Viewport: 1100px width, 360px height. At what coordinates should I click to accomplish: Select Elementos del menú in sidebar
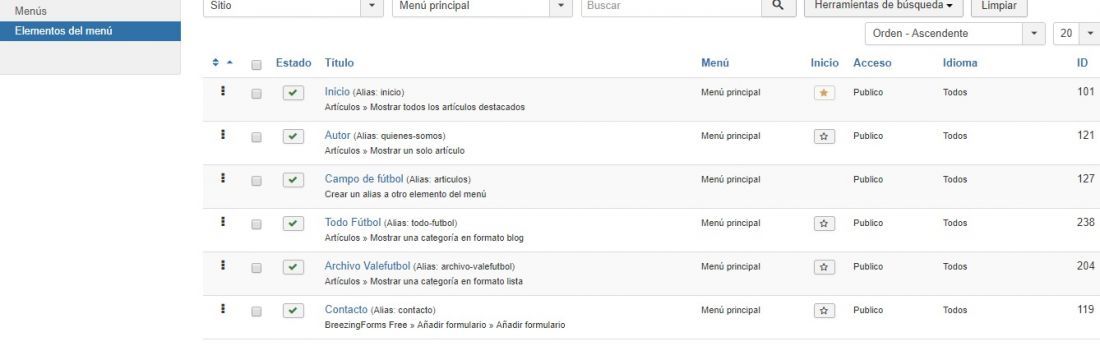point(90,31)
